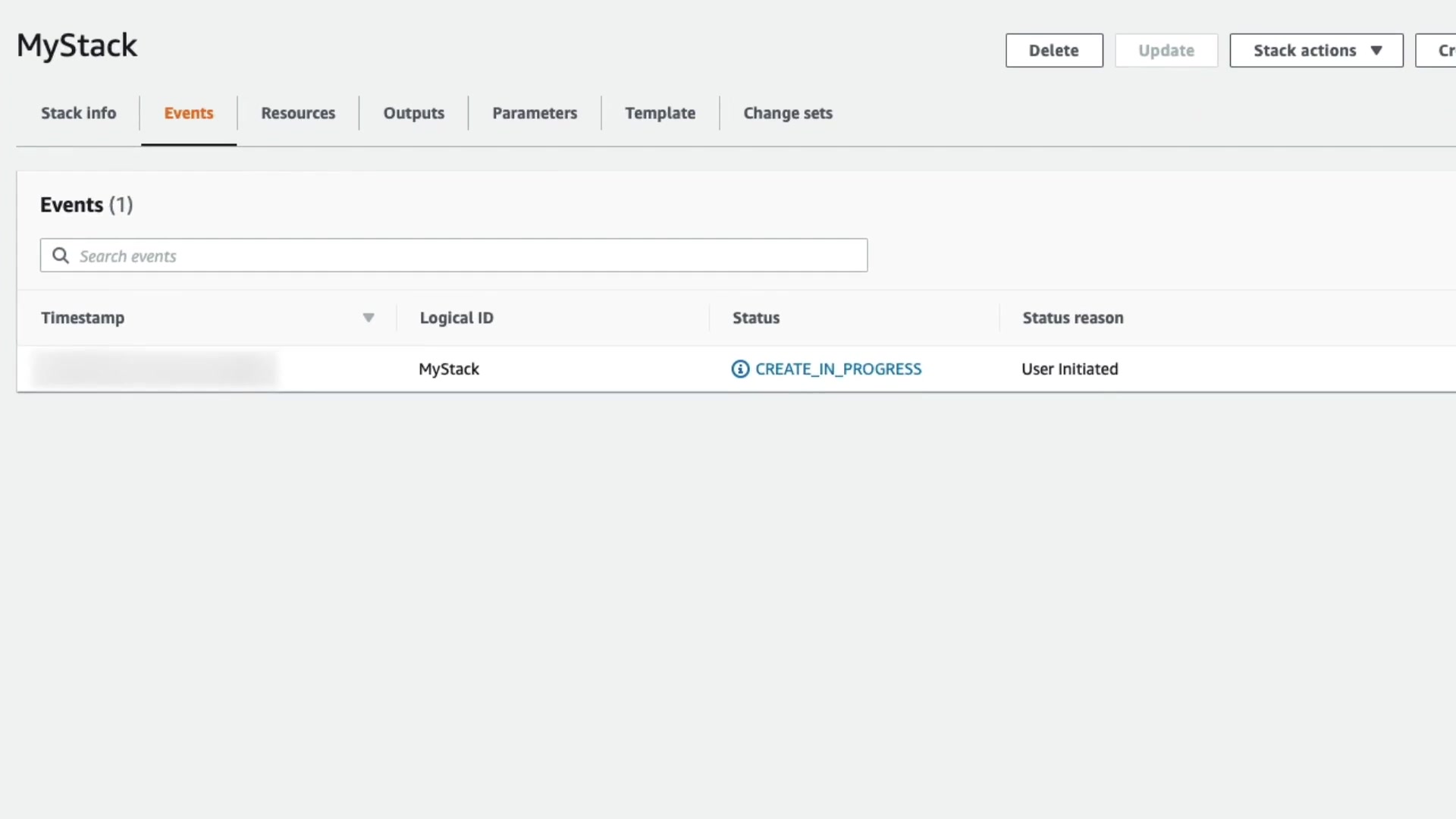Open the Template tab
Image resolution: width=1456 pixels, height=819 pixels.
coord(660,113)
